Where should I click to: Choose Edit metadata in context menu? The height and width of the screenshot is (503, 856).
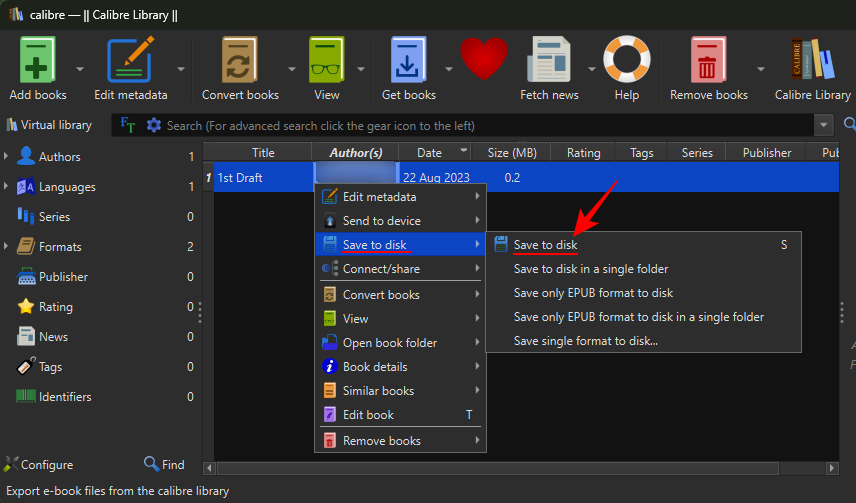401,197
